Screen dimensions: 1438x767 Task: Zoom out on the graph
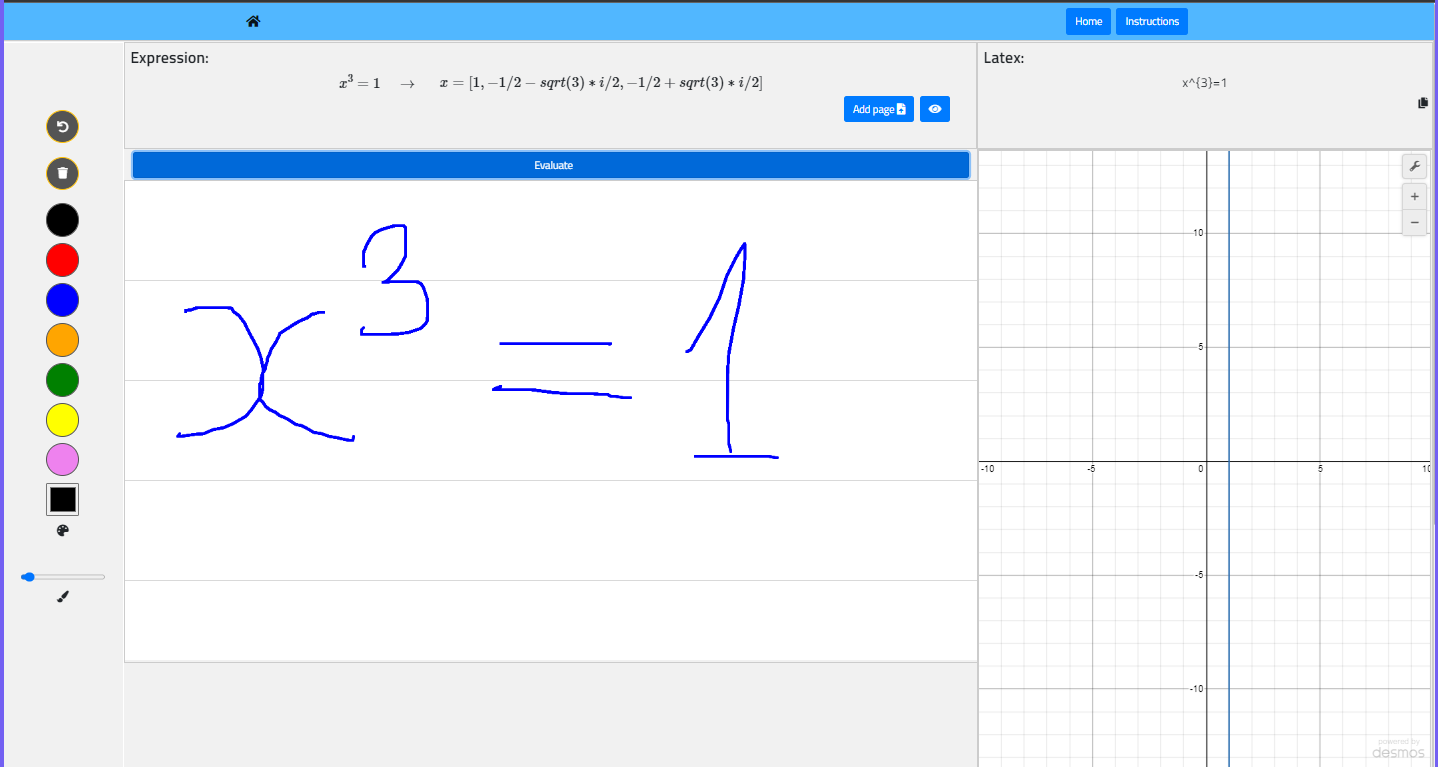coord(1414,222)
